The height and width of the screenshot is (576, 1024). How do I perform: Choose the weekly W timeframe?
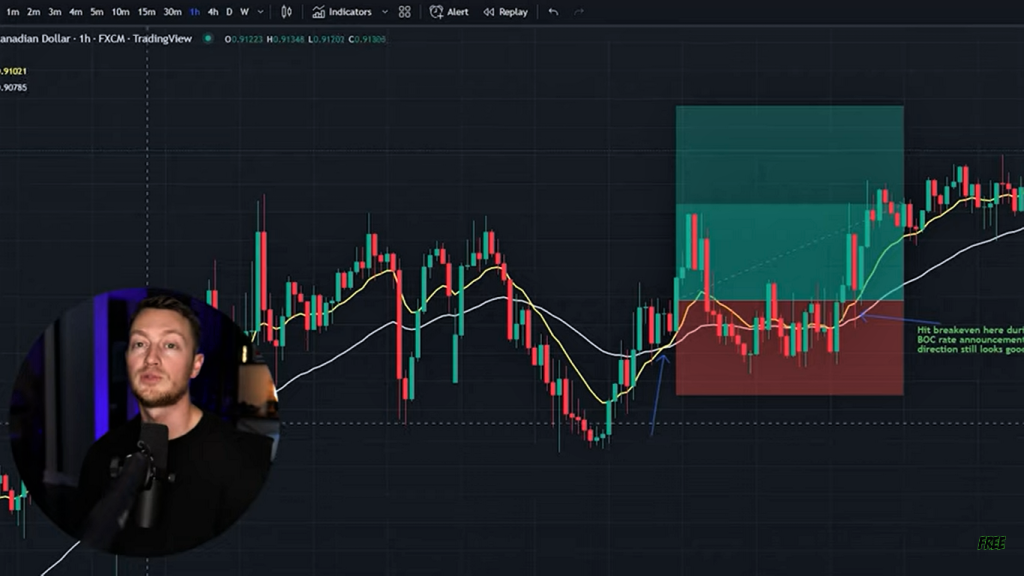[x=244, y=12]
